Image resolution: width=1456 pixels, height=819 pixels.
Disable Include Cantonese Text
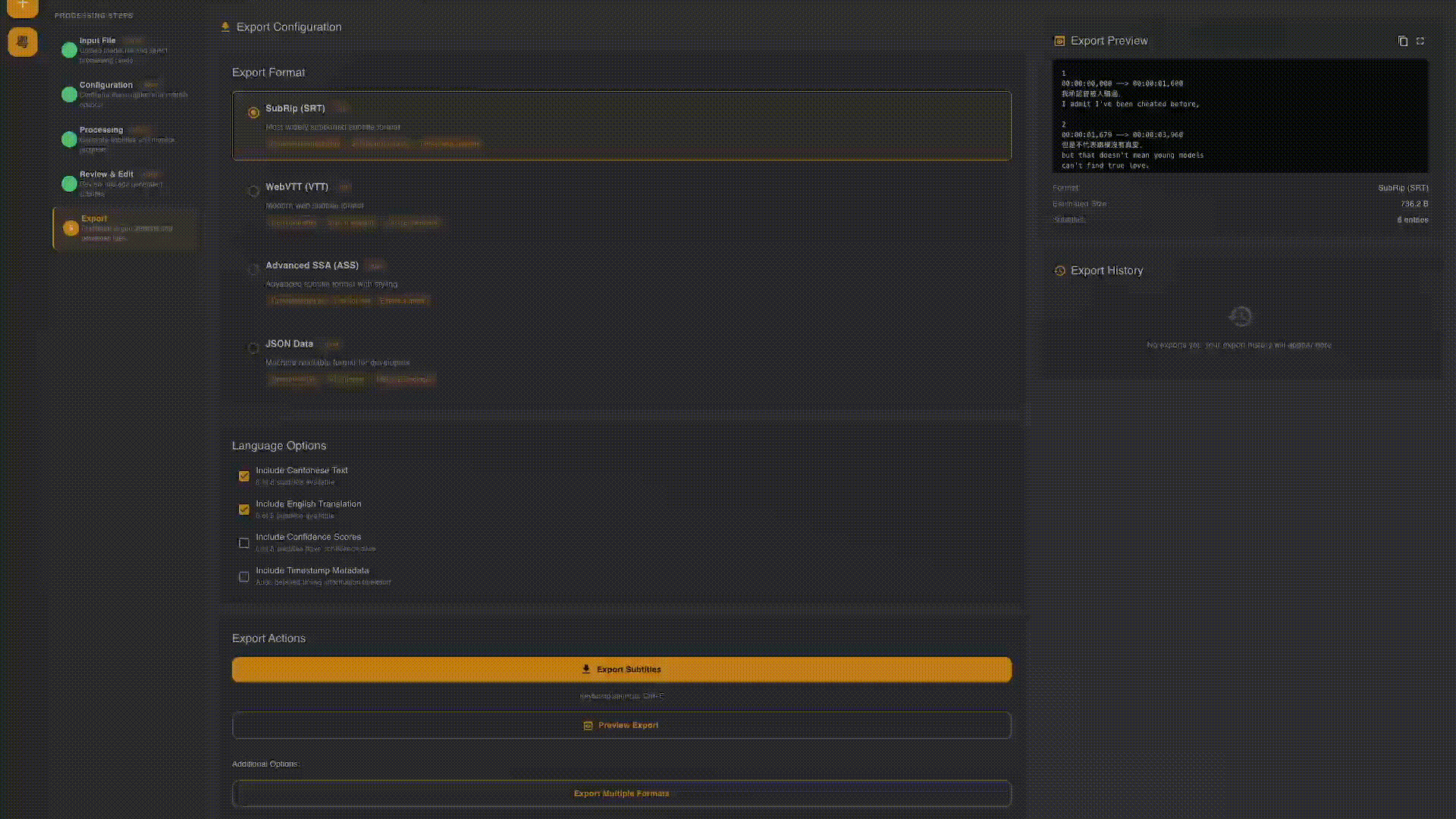pyautogui.click(x=243, y=475)
